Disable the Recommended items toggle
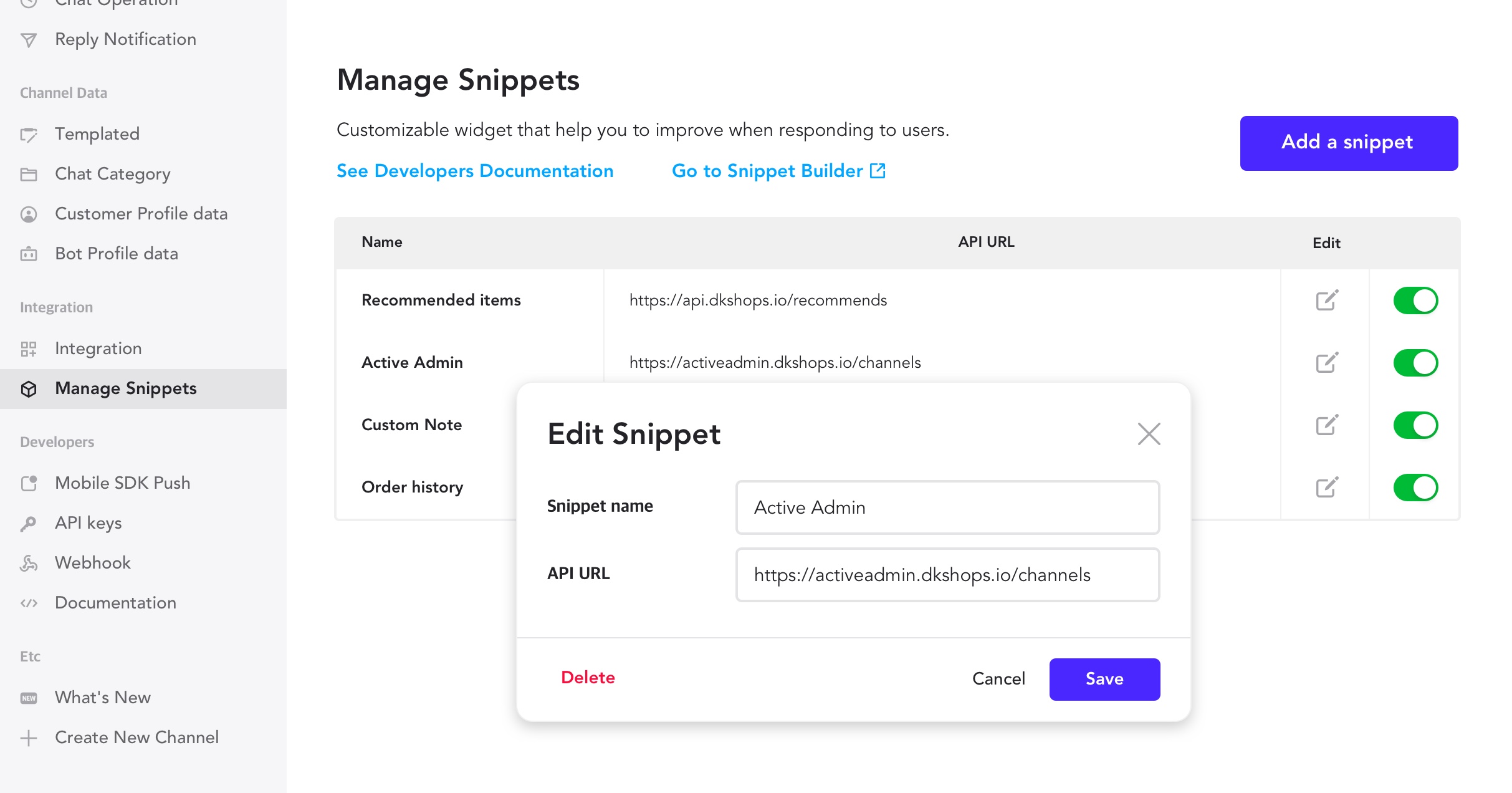 point(1415,300)
